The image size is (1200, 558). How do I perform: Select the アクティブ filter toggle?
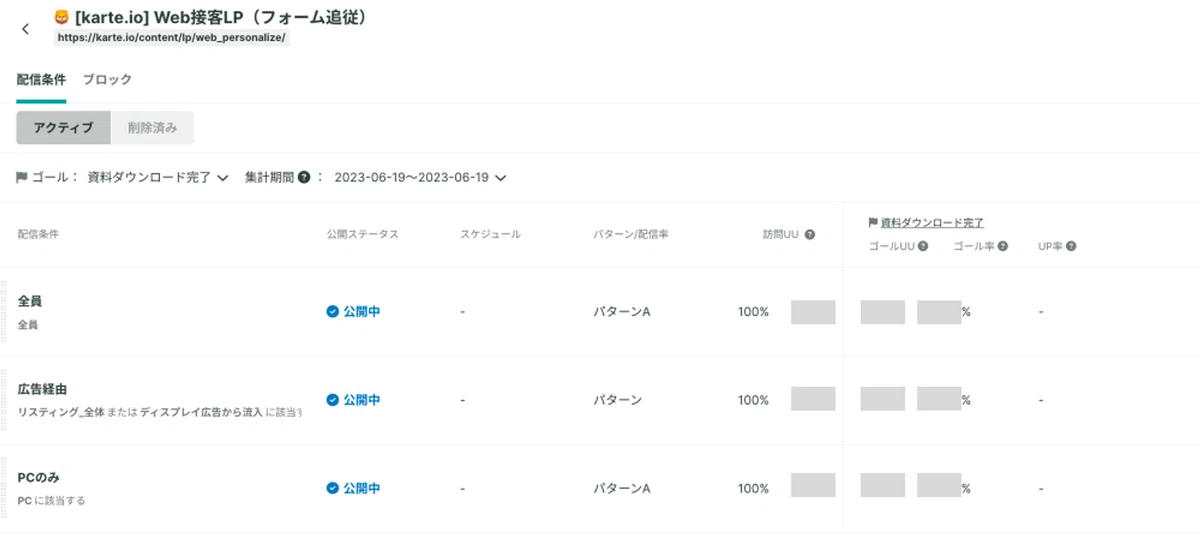63,128
